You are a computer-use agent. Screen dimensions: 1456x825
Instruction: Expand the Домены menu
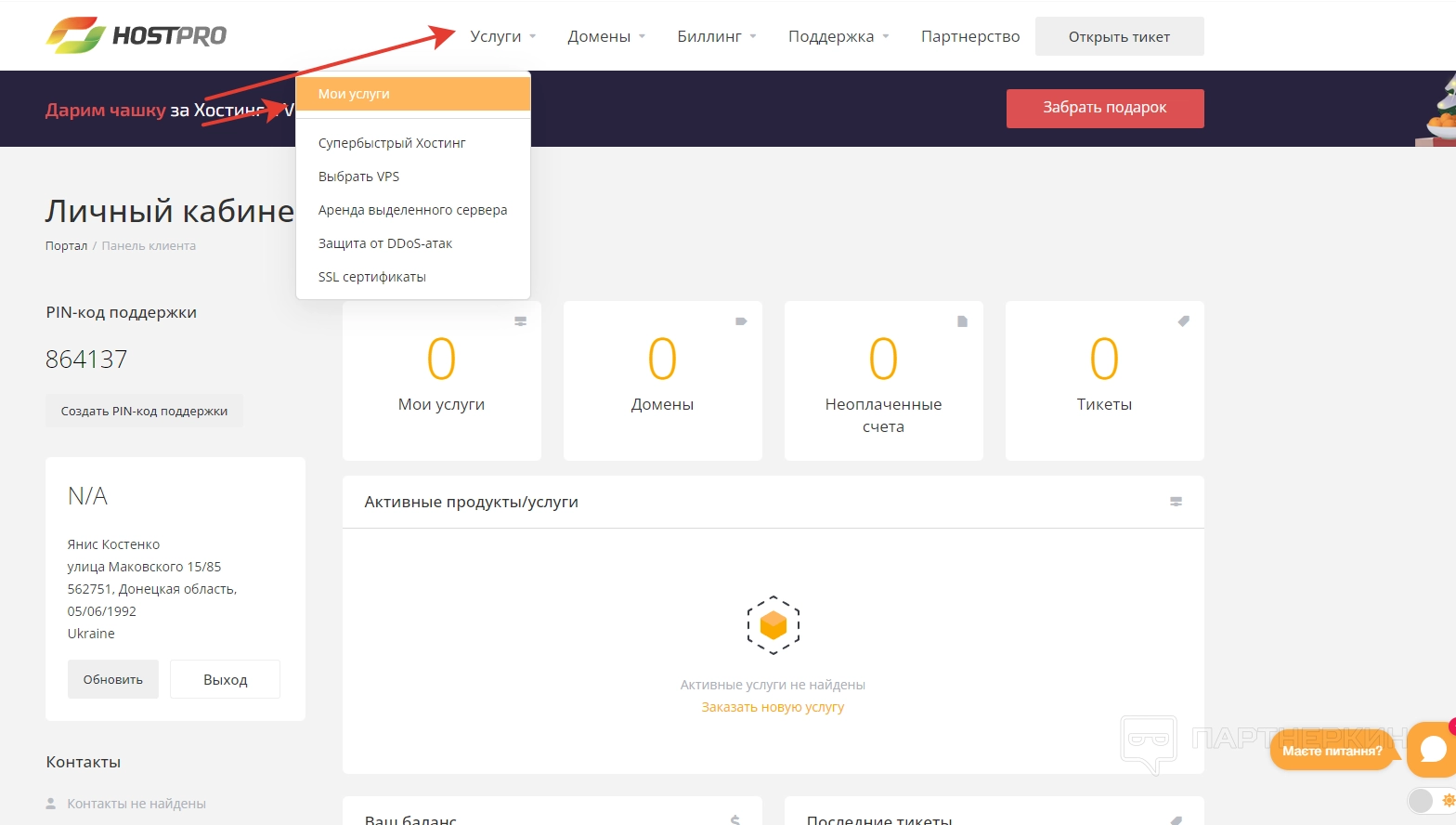606,36
